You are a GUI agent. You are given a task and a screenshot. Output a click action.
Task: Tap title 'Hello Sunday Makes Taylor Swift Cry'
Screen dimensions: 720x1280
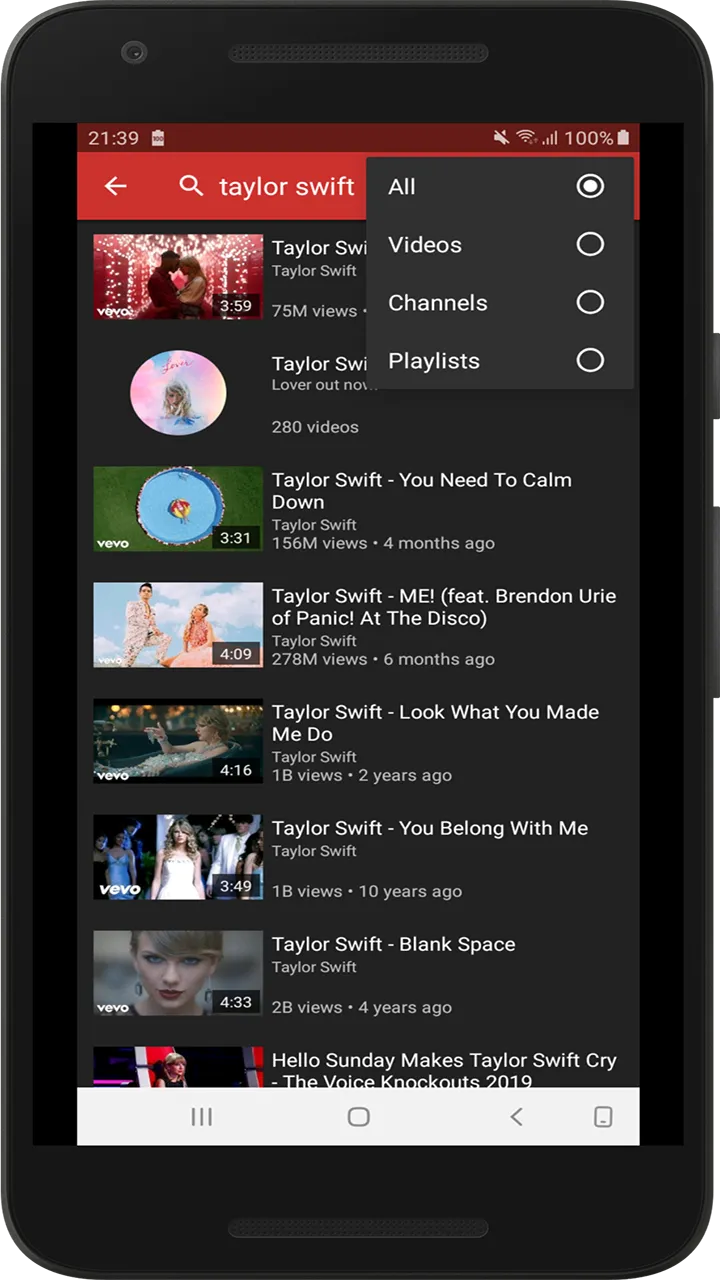point(444,1069)
